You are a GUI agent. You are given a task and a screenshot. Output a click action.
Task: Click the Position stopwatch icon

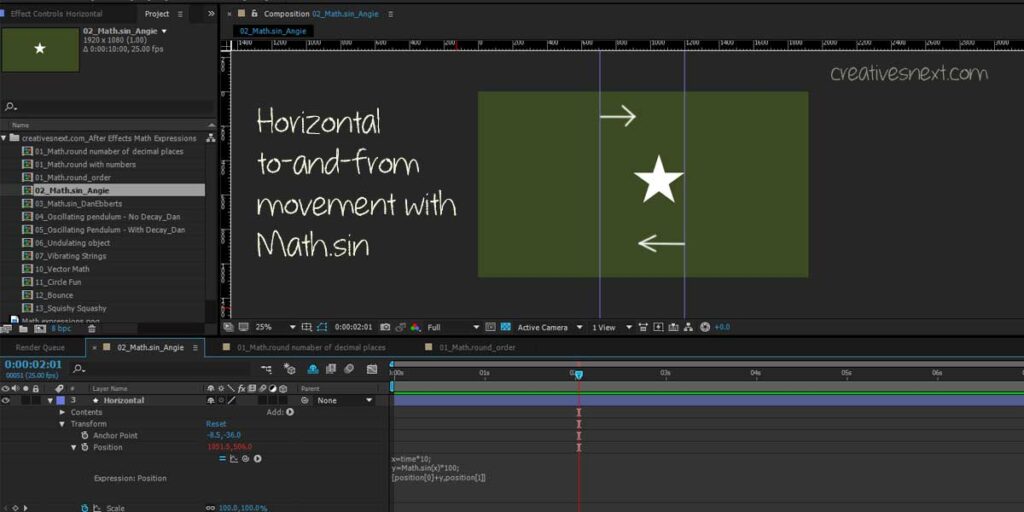(85, 447)
